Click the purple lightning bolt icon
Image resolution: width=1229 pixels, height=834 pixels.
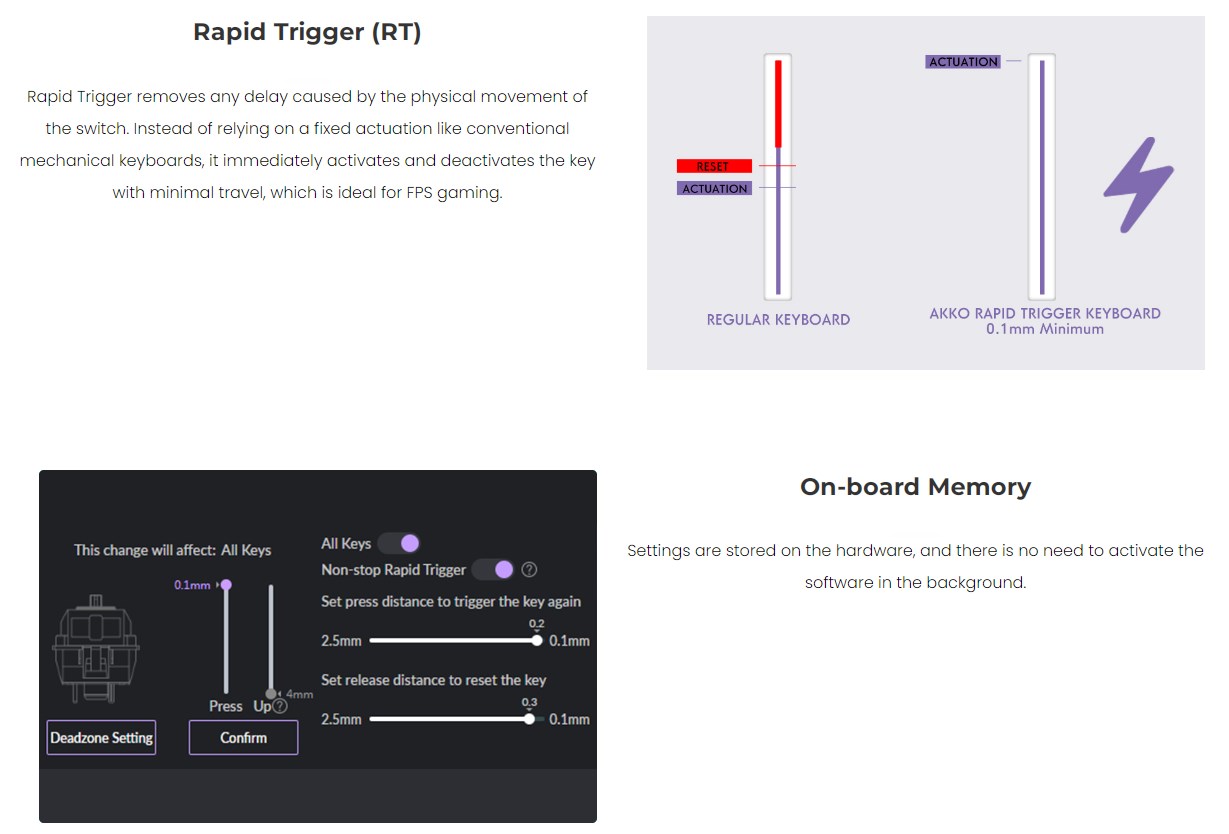[x=1138, y=186]
